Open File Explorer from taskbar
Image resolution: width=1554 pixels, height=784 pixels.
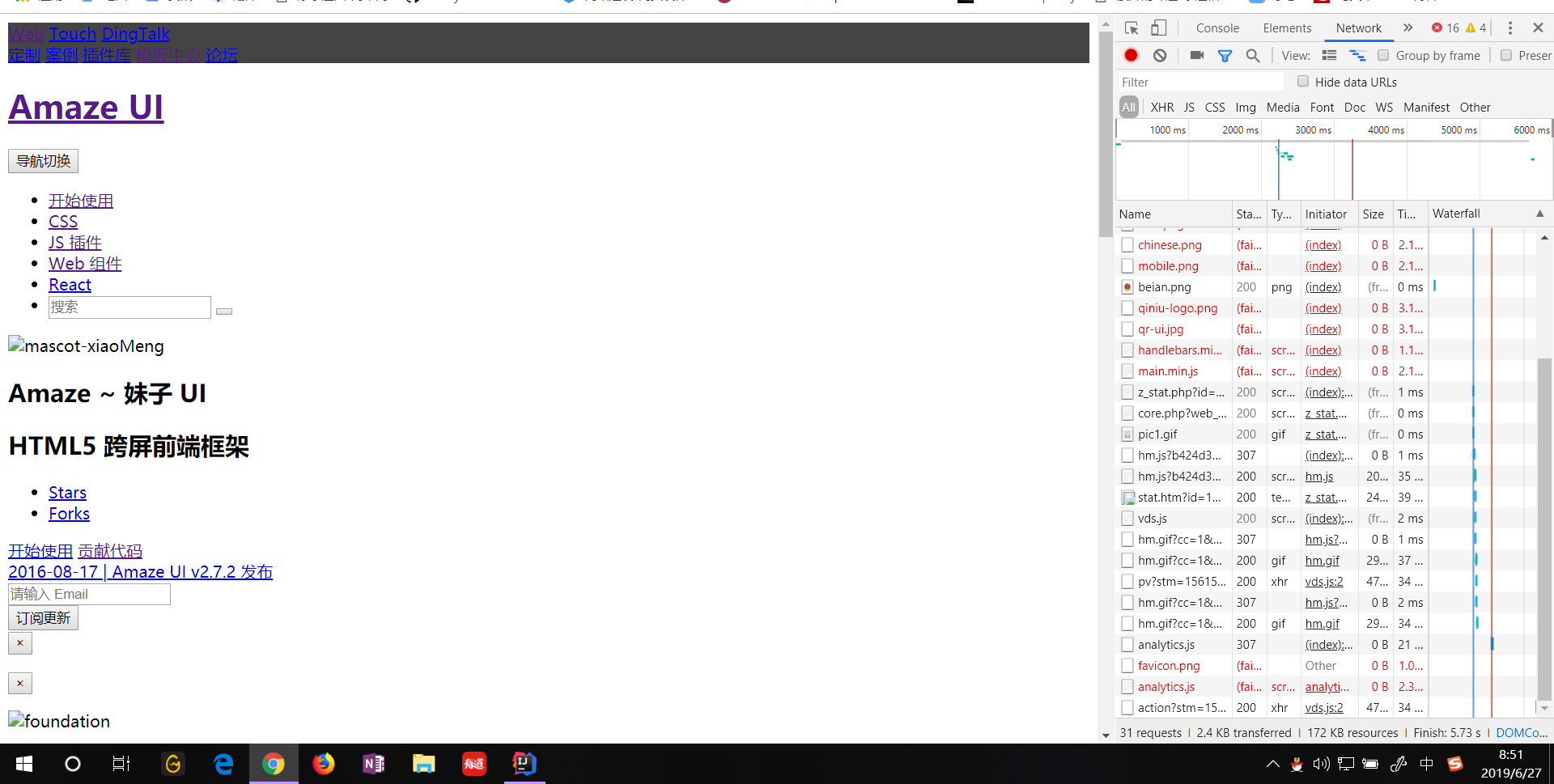pyautogui.click(x=424, y=764)
